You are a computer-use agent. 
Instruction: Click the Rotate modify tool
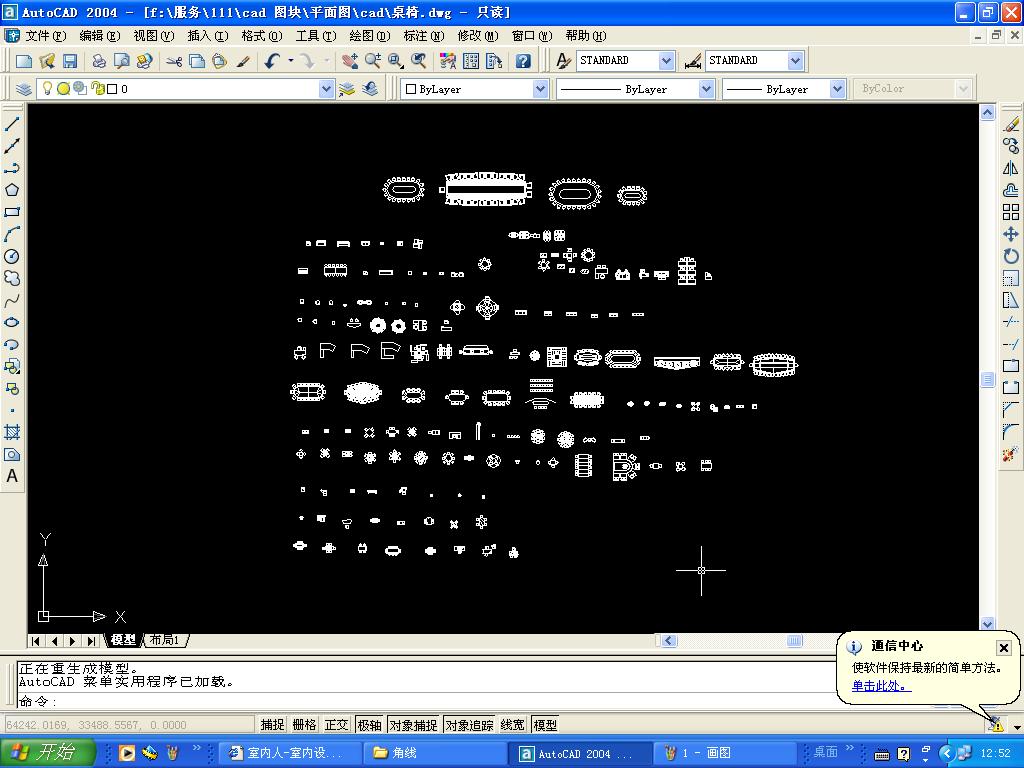pos(1011,256)
